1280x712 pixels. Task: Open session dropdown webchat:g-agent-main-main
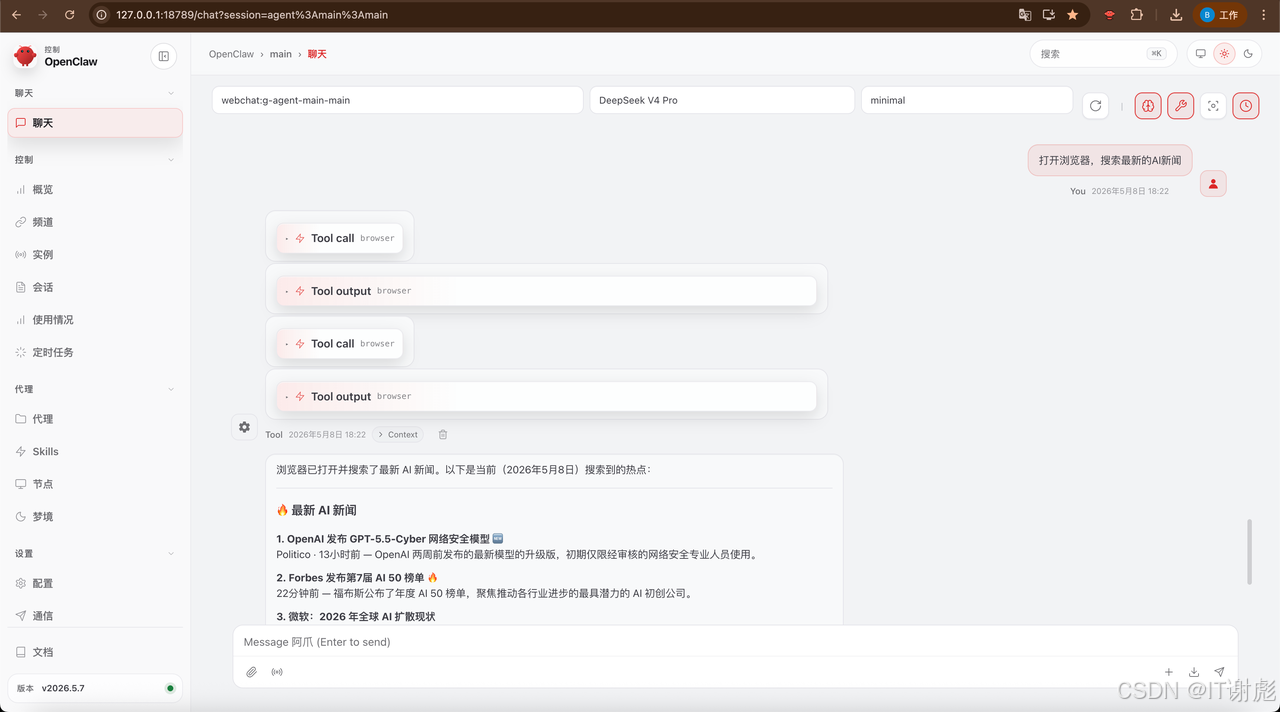pos(397,100)
